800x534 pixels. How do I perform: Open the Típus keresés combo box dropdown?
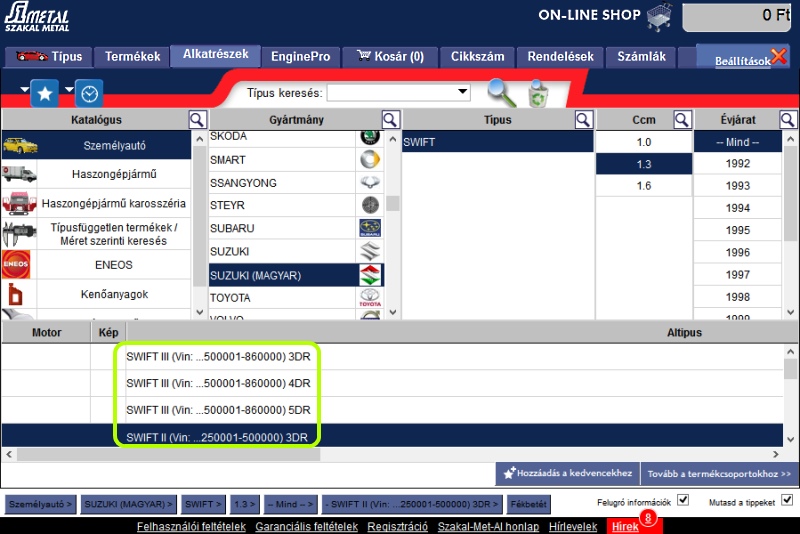462,92
